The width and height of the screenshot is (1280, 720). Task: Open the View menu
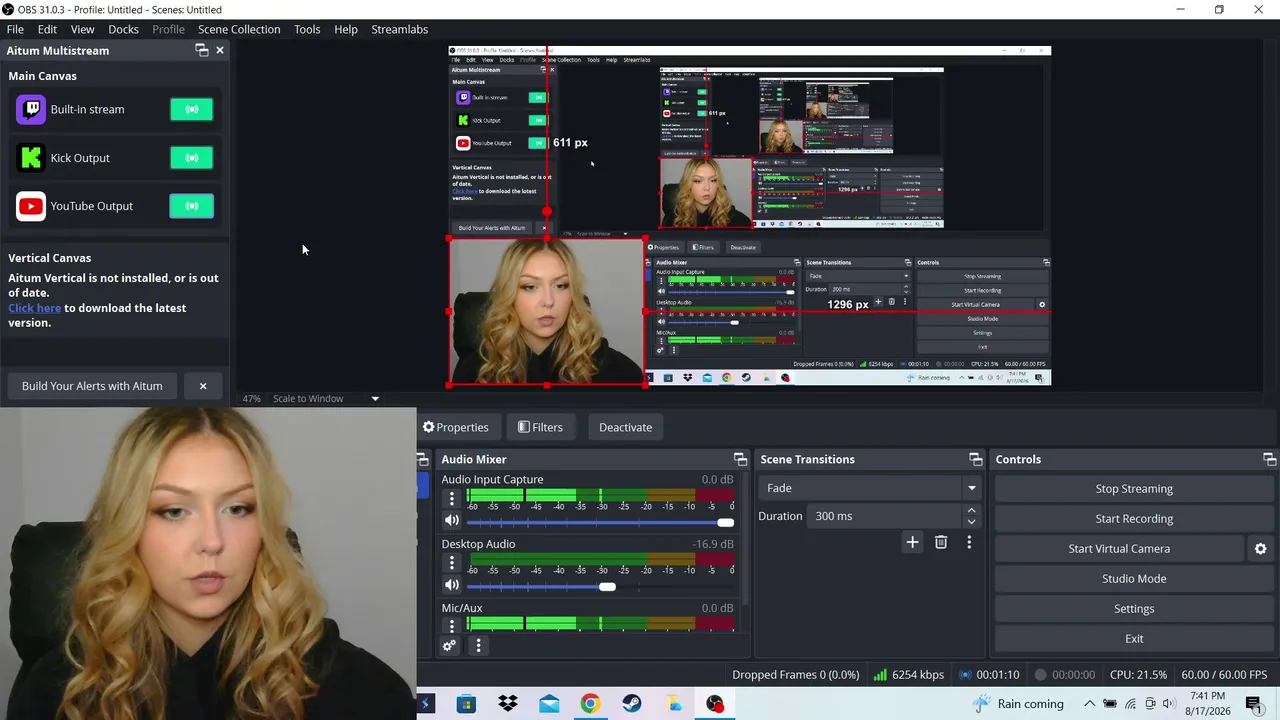click(x=83, y=29)
